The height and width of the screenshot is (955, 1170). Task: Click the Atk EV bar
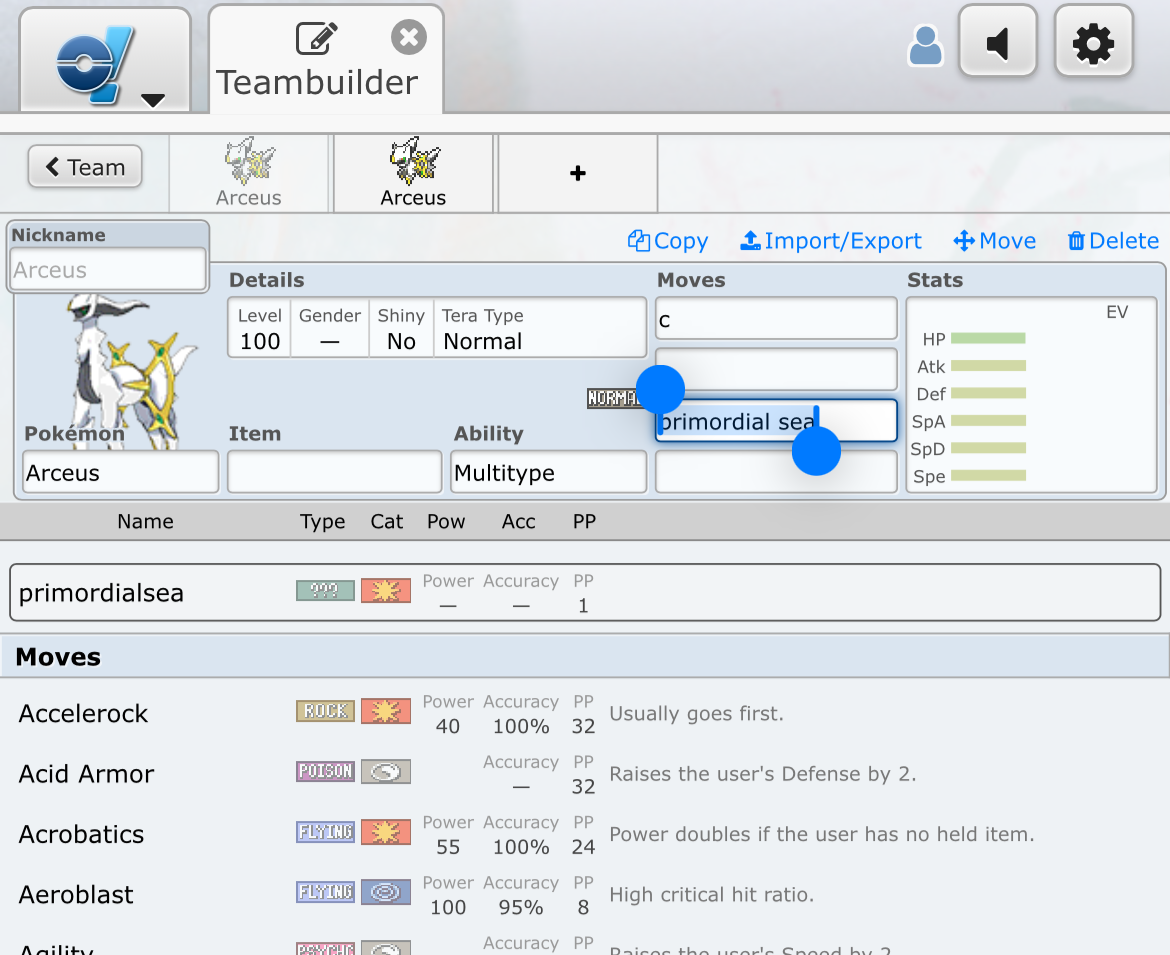point(988,366)
